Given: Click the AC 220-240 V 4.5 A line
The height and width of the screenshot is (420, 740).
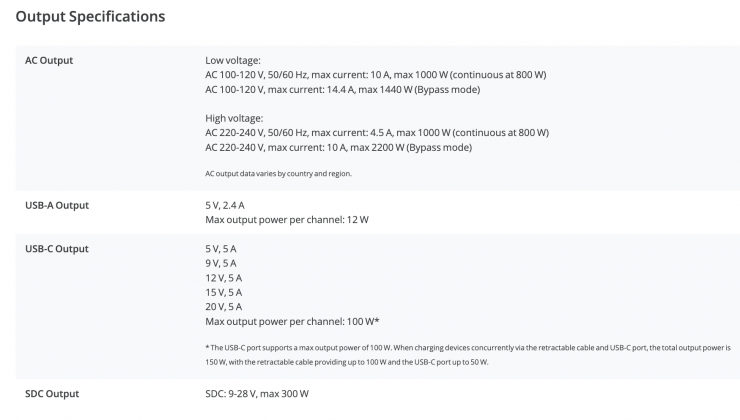Looking at the screenshot, I should coord(376,133).
